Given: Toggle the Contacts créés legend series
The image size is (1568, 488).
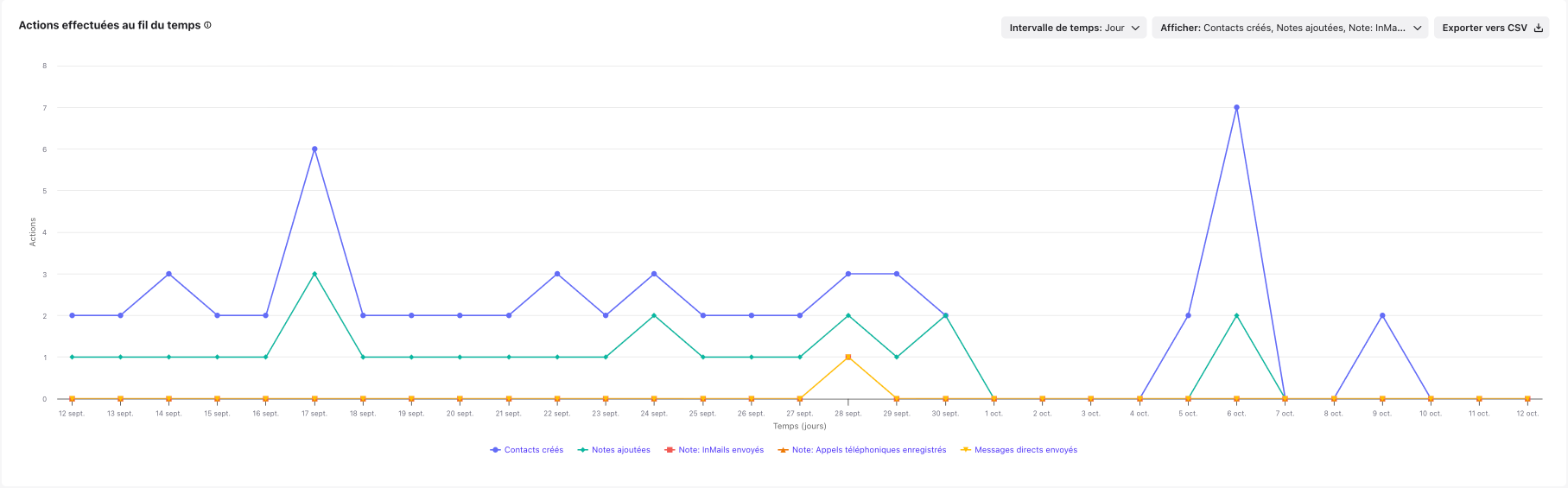Looking at the screenshot, I should tap(526, 450).
